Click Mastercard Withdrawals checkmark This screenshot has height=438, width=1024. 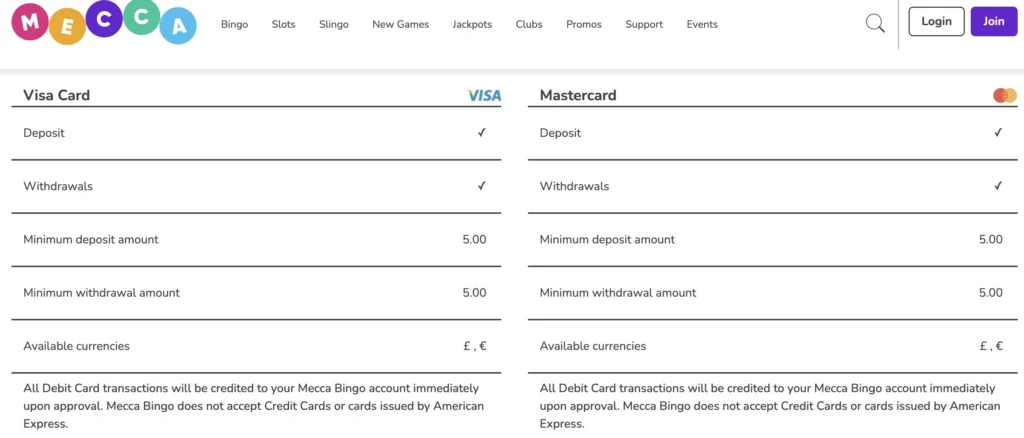coord(997,186)
